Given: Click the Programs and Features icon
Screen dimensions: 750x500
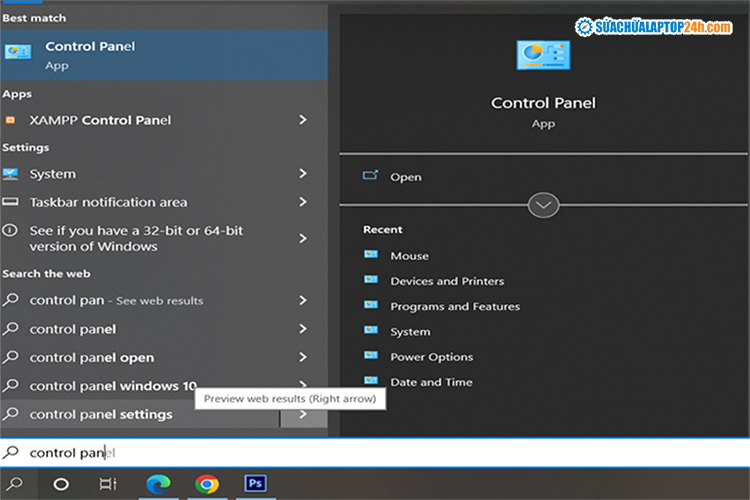Looking at the screenshot, I should pos(371,305).
